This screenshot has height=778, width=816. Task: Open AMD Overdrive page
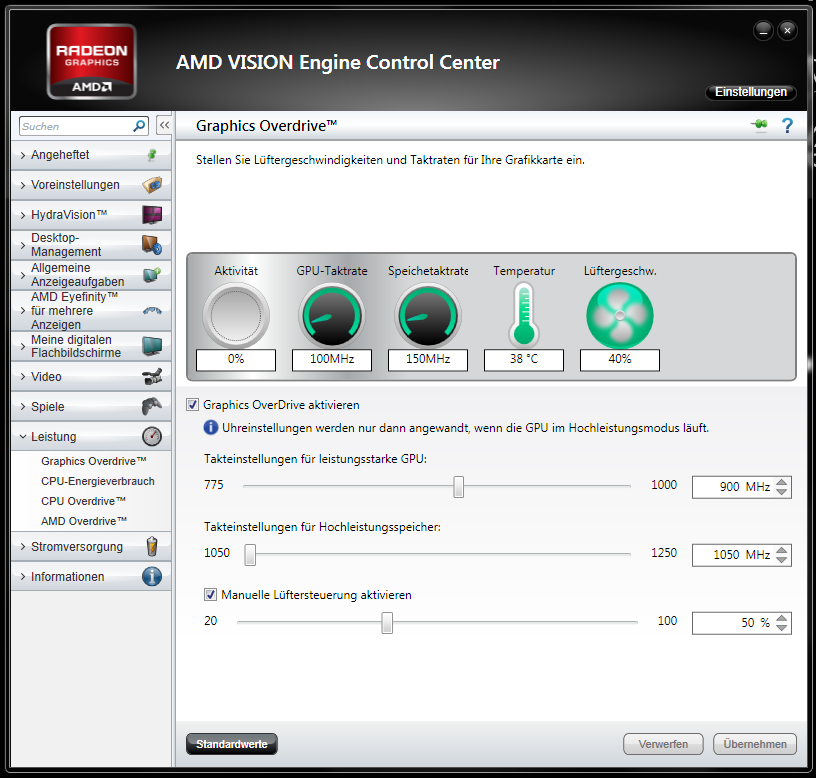point(84,521)
